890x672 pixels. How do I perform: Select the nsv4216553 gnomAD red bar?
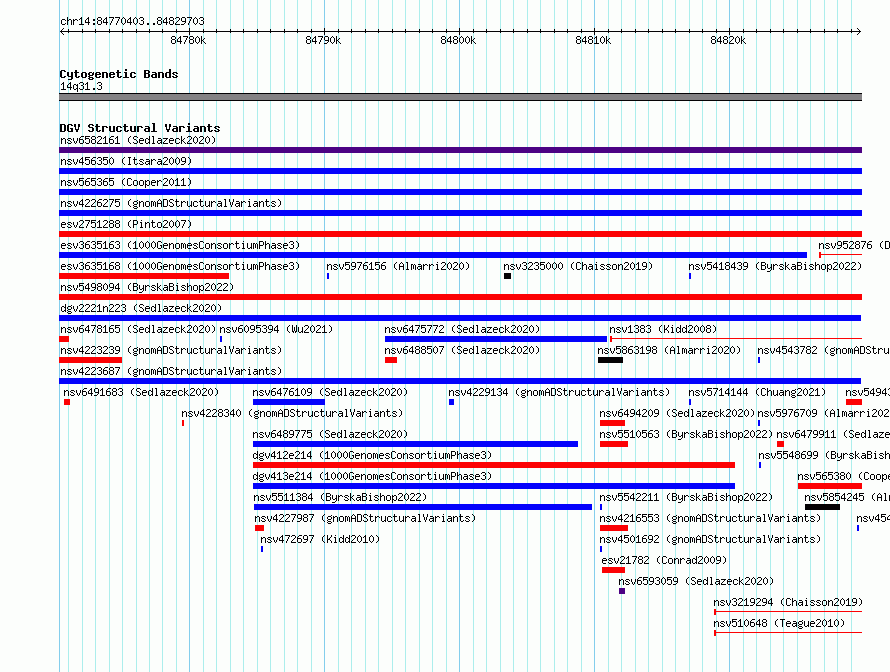pyautogui.click(x=614, y=528)
